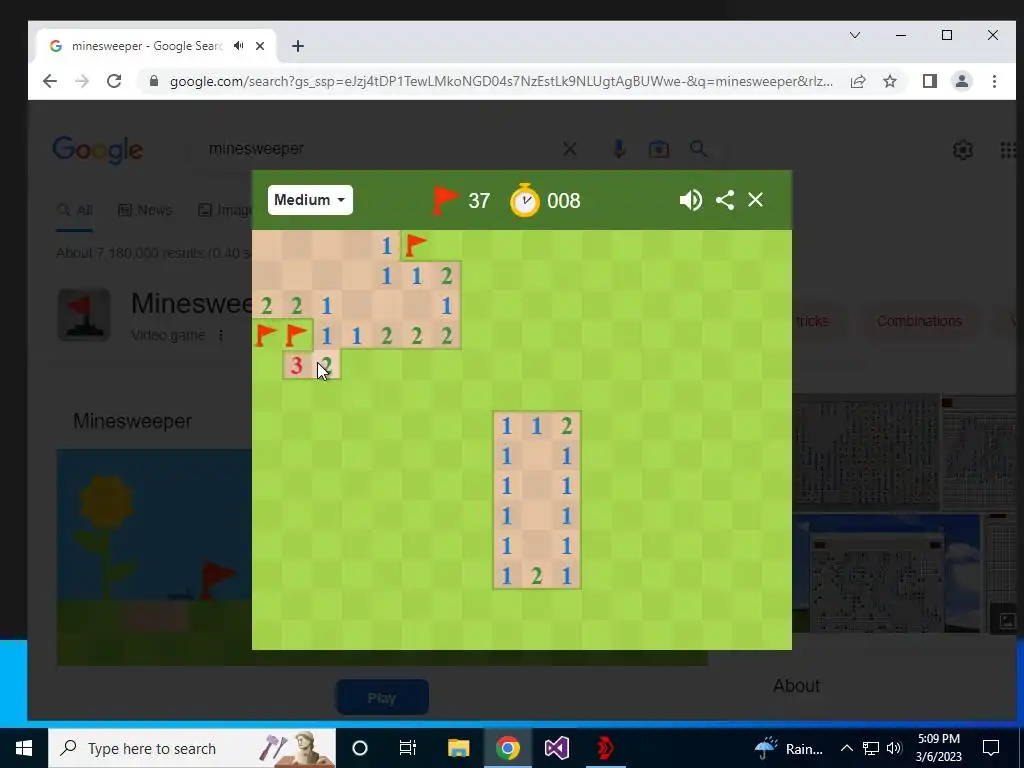Open Cortana circle icon

click(x=360, y=748)
